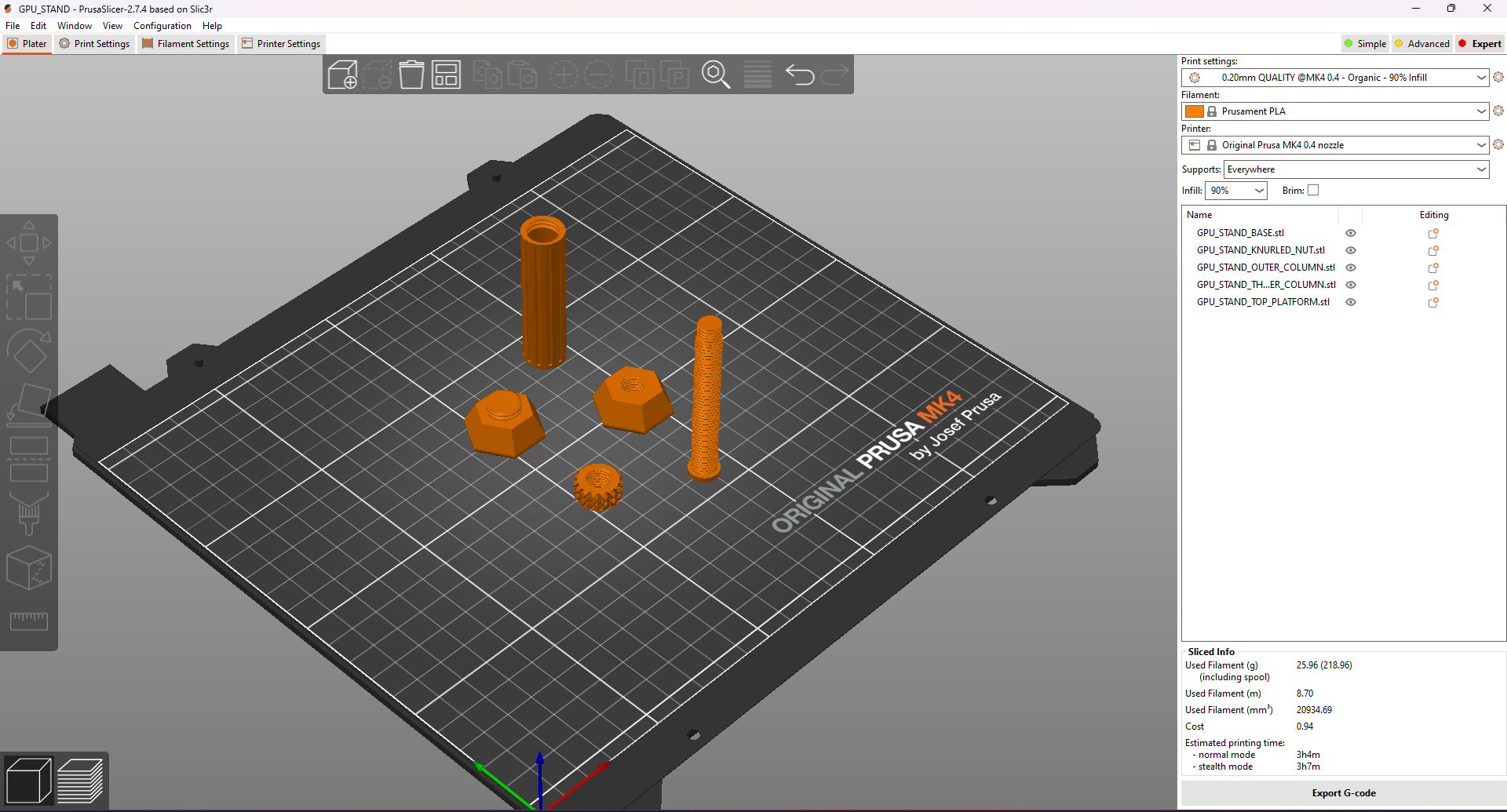Open the Configuration menu
Screen dimensions: 1507x812
(x=162, y=25)
